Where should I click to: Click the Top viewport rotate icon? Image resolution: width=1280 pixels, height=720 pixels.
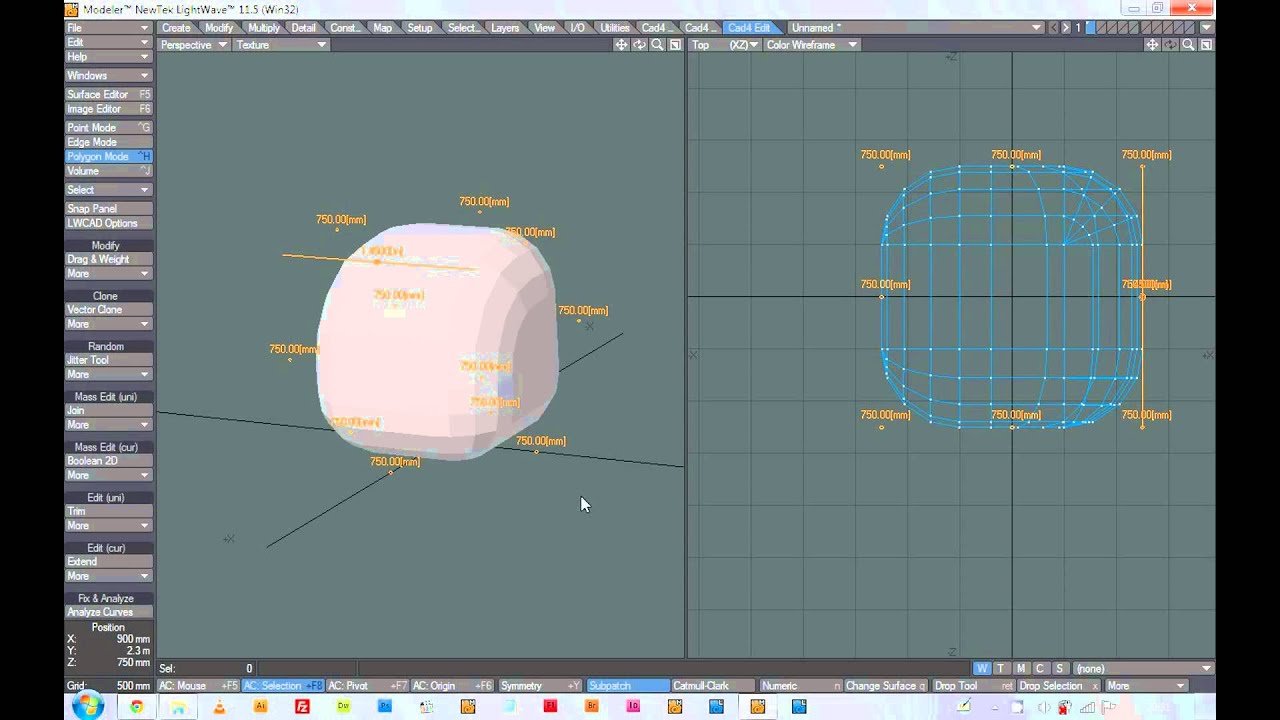1170,45
